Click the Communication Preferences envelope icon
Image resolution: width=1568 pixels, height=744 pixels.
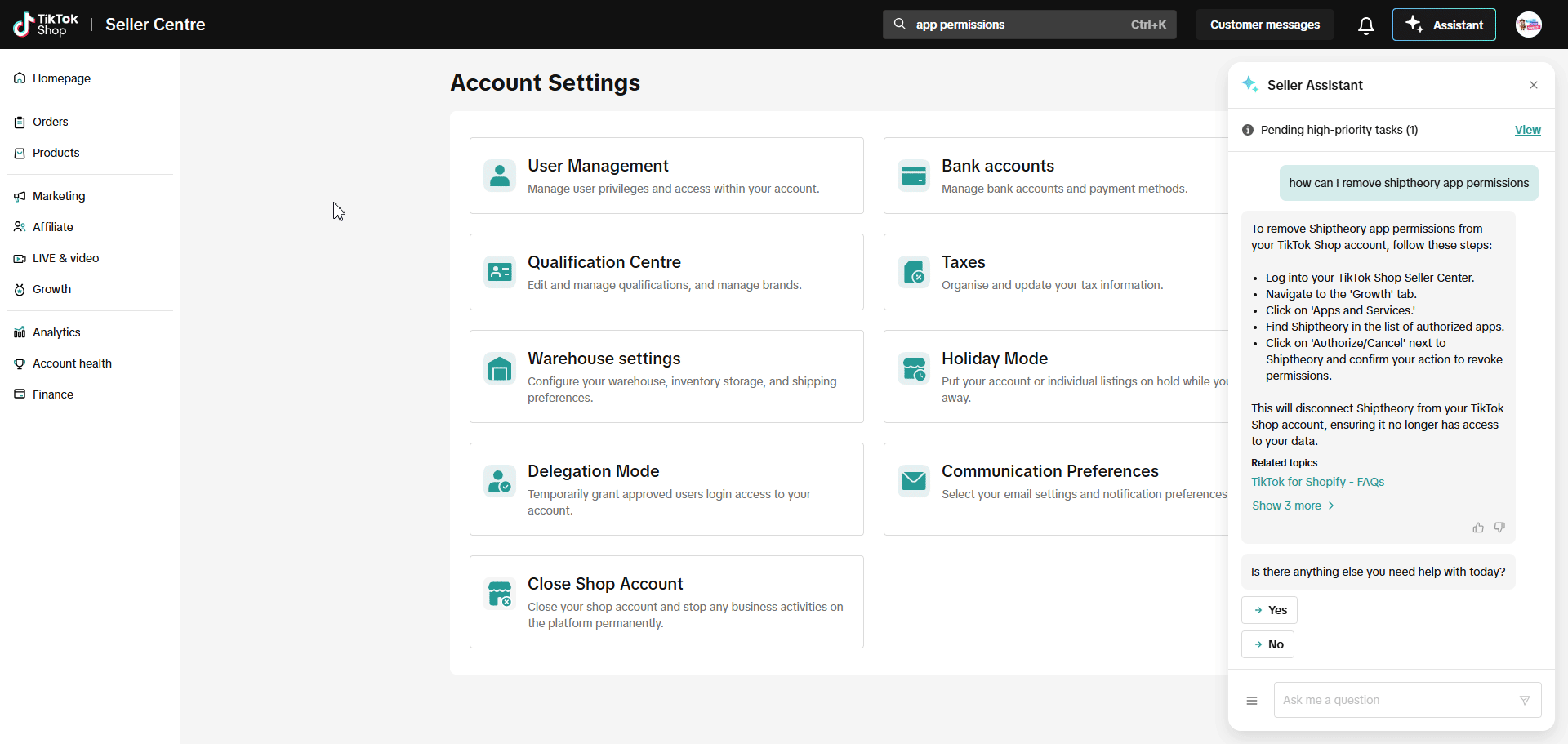click(x=914, y=481)
